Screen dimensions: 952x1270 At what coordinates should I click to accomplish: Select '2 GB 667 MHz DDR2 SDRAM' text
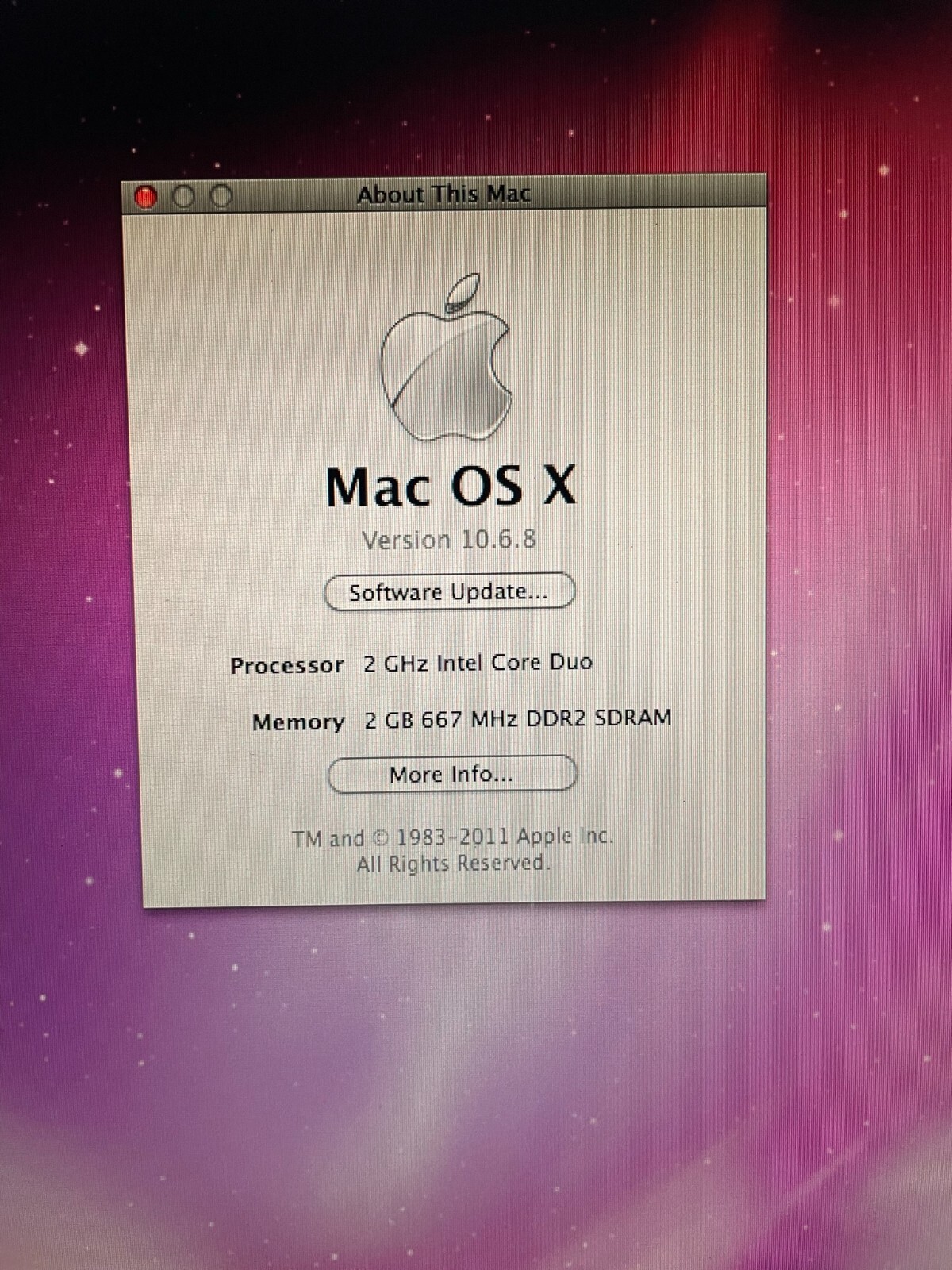coord(518,718)
